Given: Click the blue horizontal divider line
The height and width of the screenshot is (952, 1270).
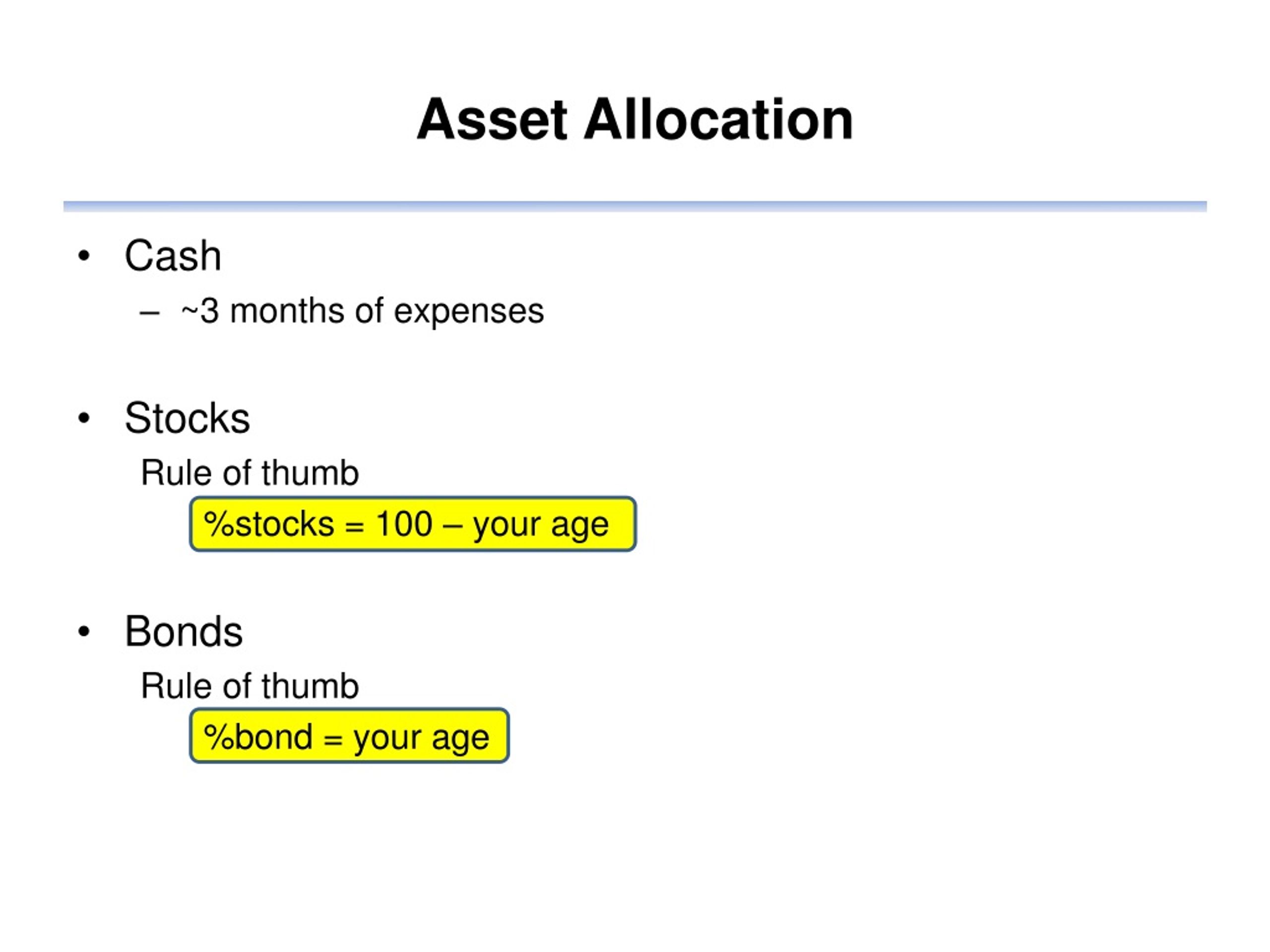Looking at the screenshot, I should pyautogui.click(x=635, y=207).
